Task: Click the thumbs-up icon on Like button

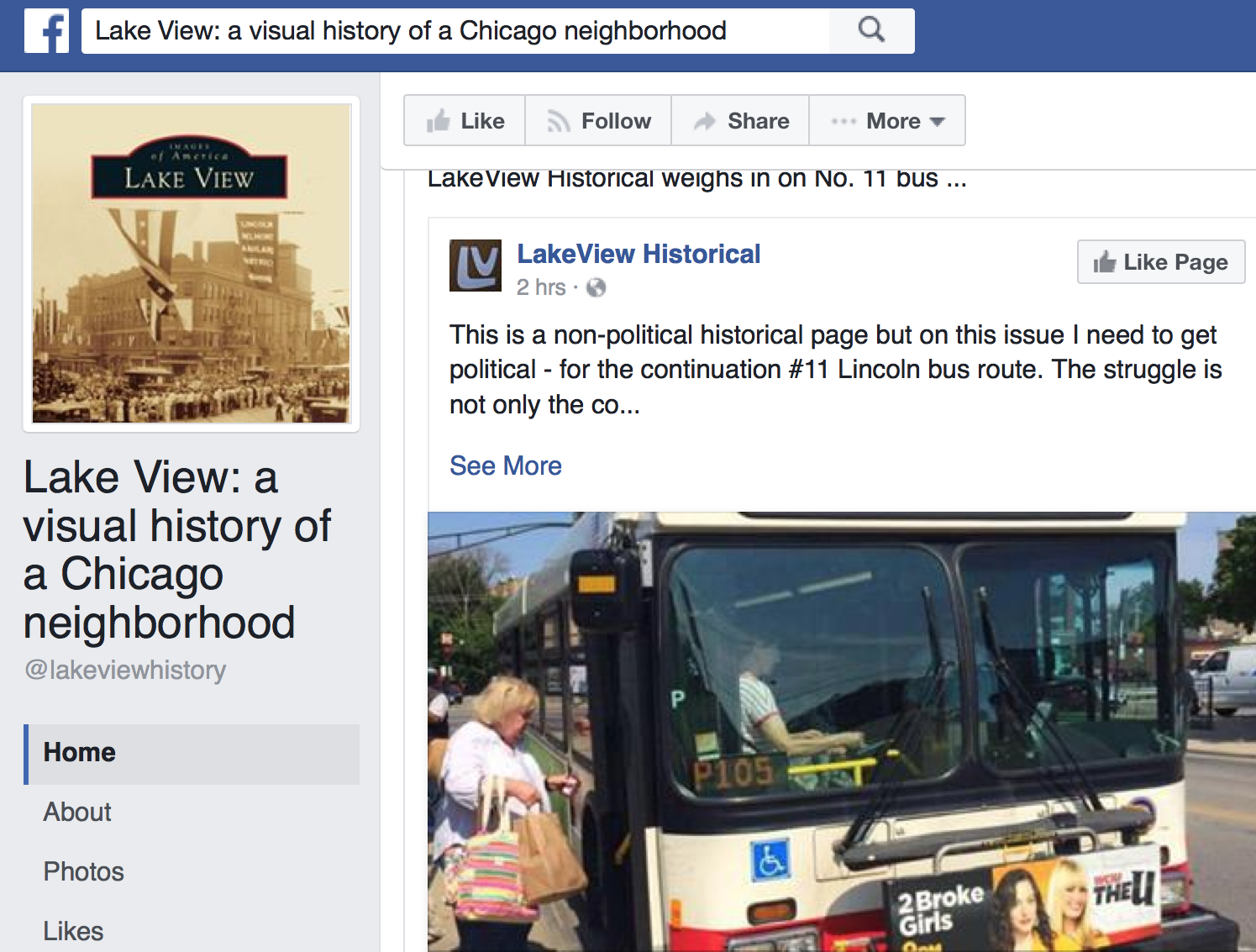Action: [x=438, y=121]
